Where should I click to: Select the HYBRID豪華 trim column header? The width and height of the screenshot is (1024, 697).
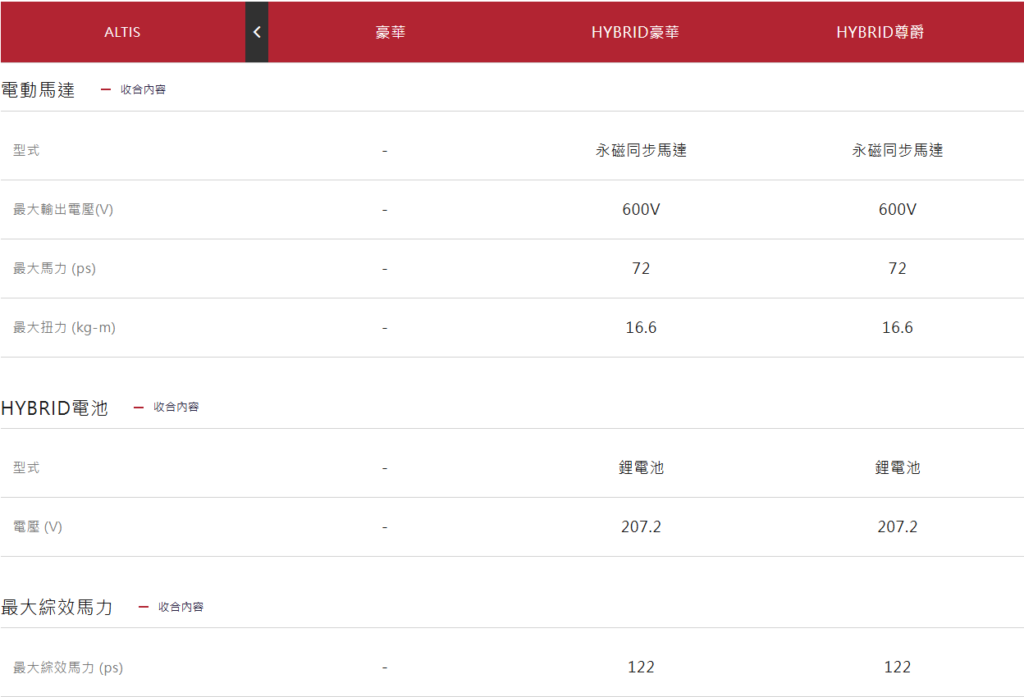635,32
